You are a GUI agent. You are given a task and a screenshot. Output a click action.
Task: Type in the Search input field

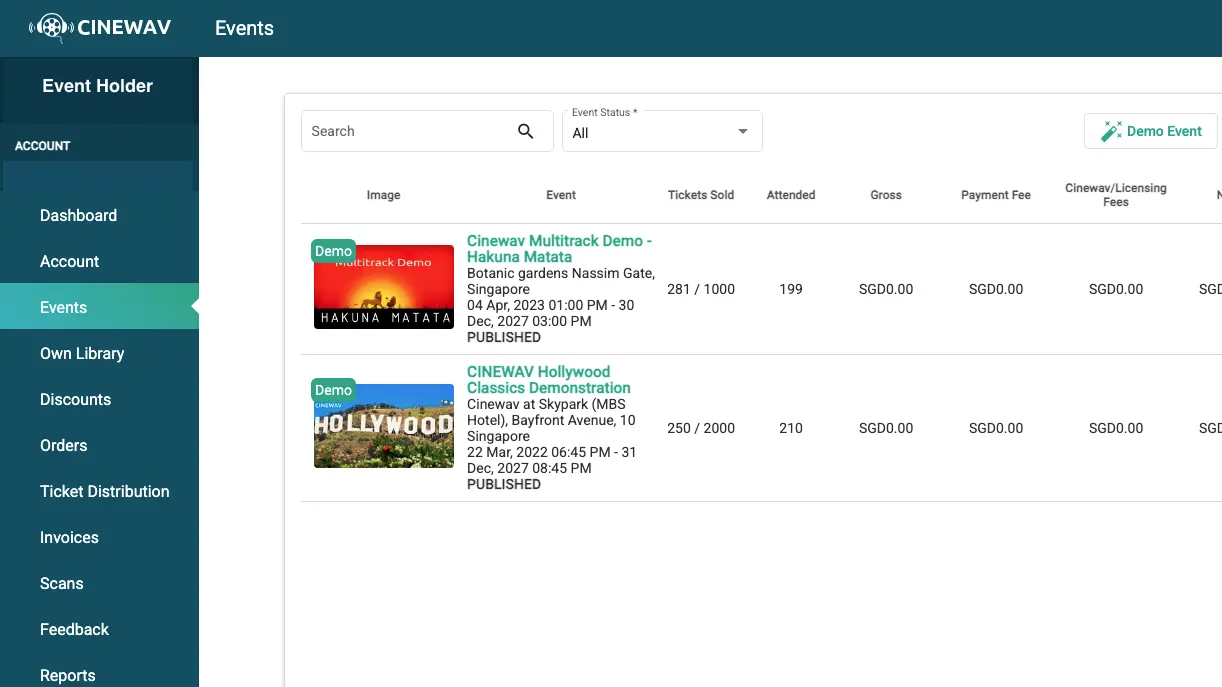tap(408, 131)
